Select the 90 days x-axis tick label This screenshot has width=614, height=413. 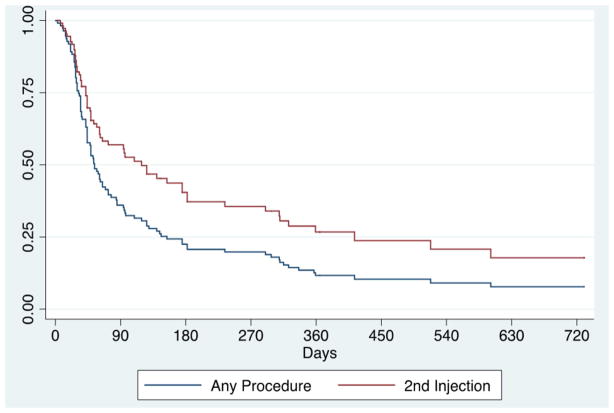(x=121, y=336)
